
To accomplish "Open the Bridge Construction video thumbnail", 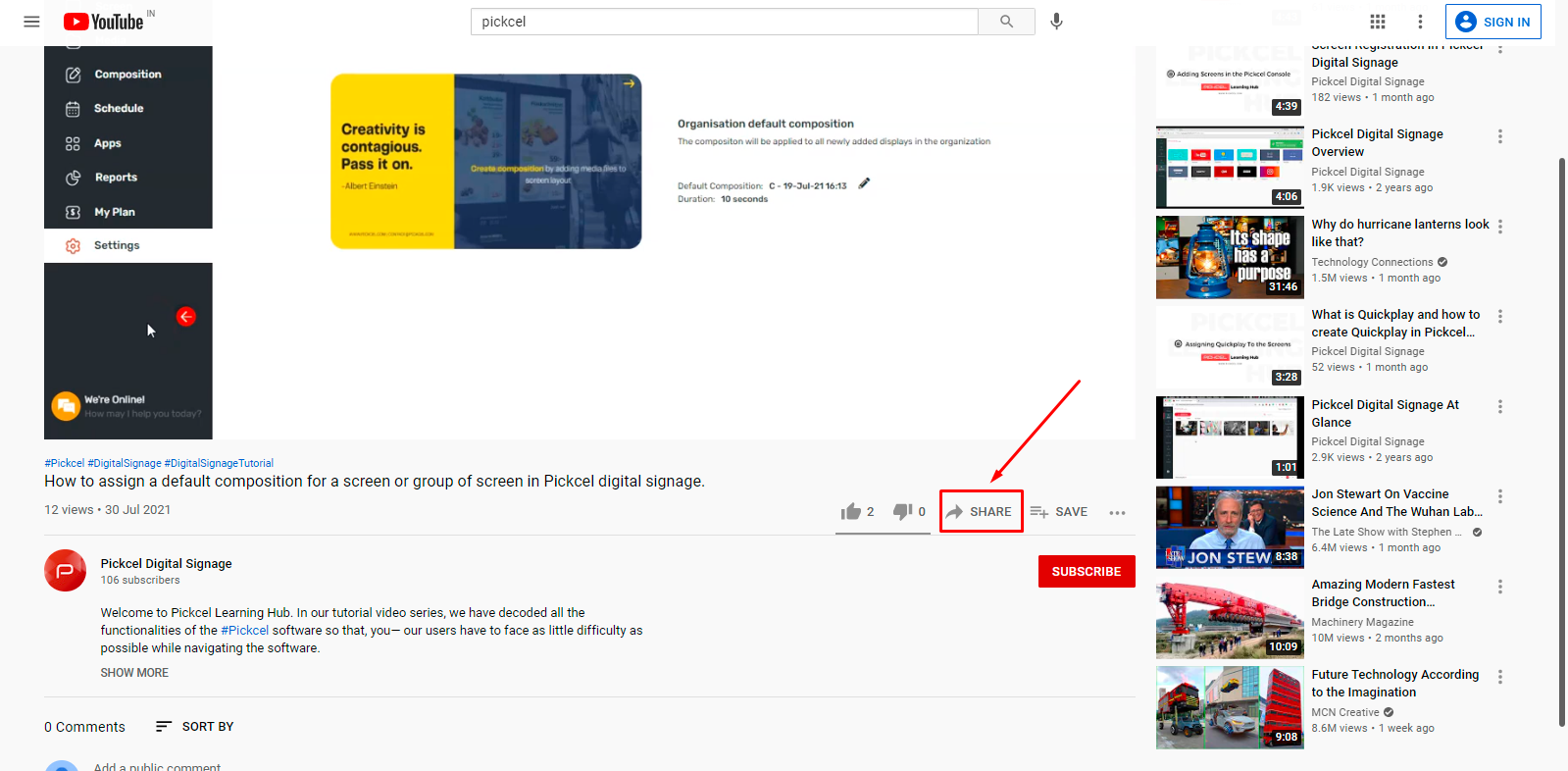I will [x=1230, y=618].
